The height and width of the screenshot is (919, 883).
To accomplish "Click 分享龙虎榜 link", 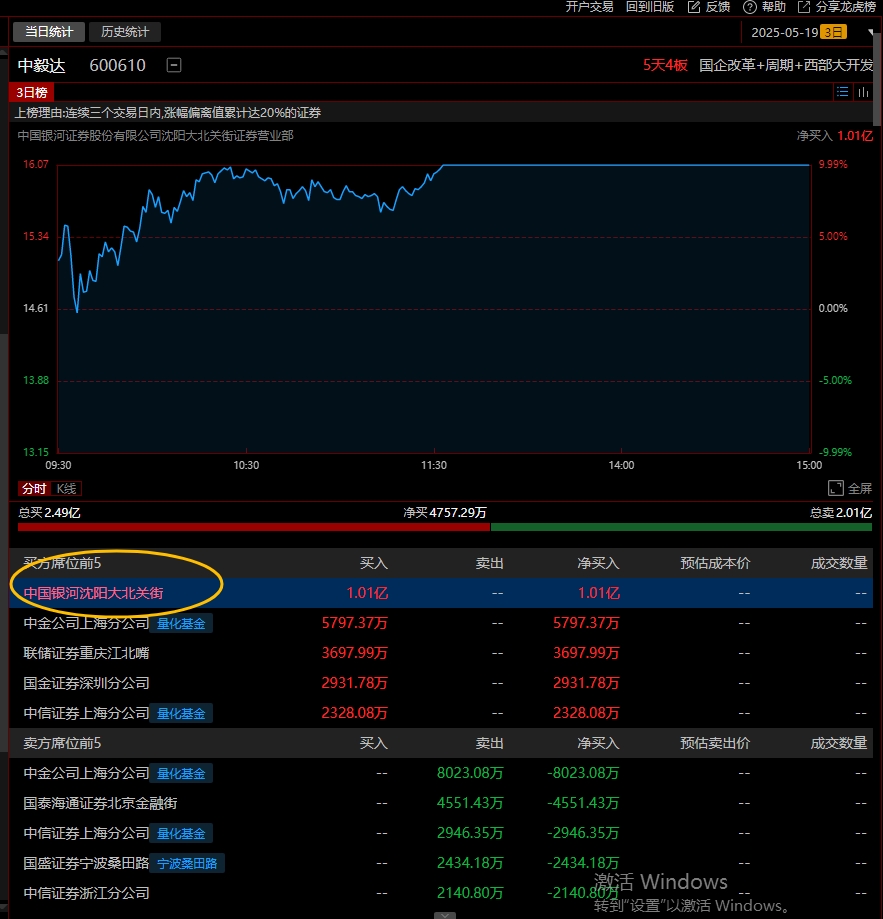I will (x=846, y=7).
